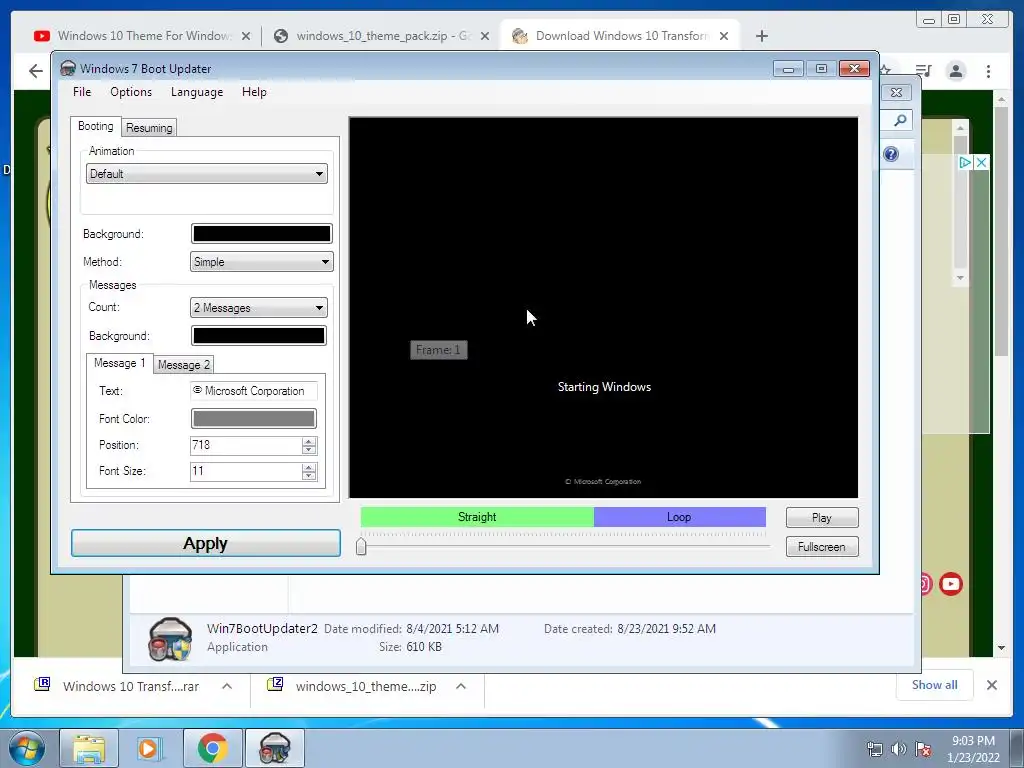Click the AdChoices triangle icon
The height and width of the screenshot is (768, 1024).
pos(965,162)
